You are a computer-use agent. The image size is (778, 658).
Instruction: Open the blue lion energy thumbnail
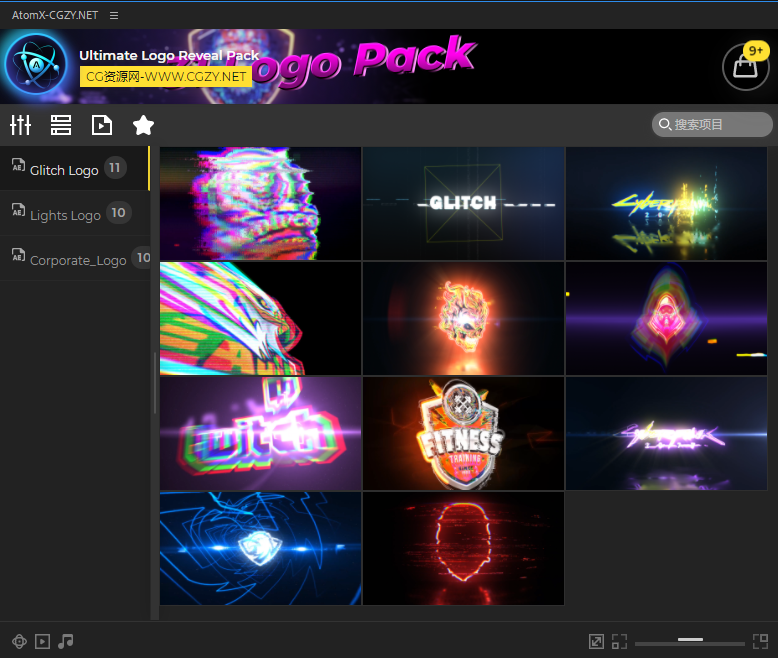click(260, 548)
